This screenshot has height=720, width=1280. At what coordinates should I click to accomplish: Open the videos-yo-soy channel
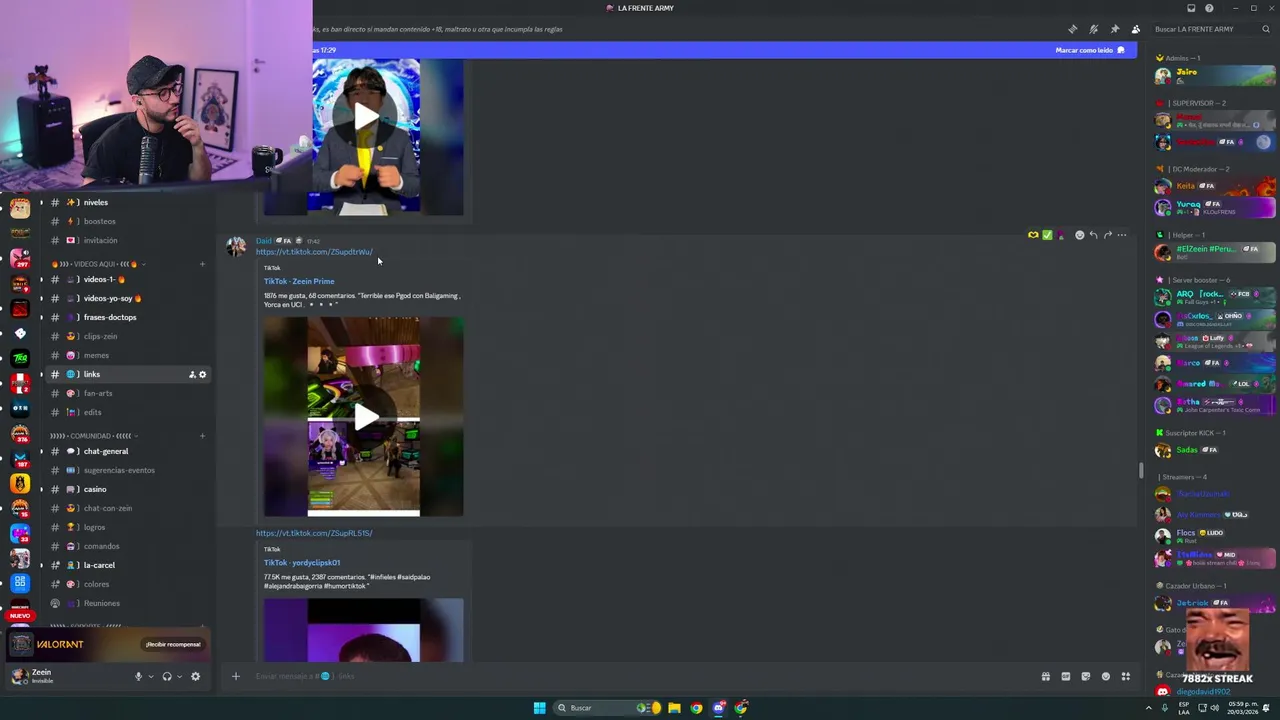tap(111, 298)
